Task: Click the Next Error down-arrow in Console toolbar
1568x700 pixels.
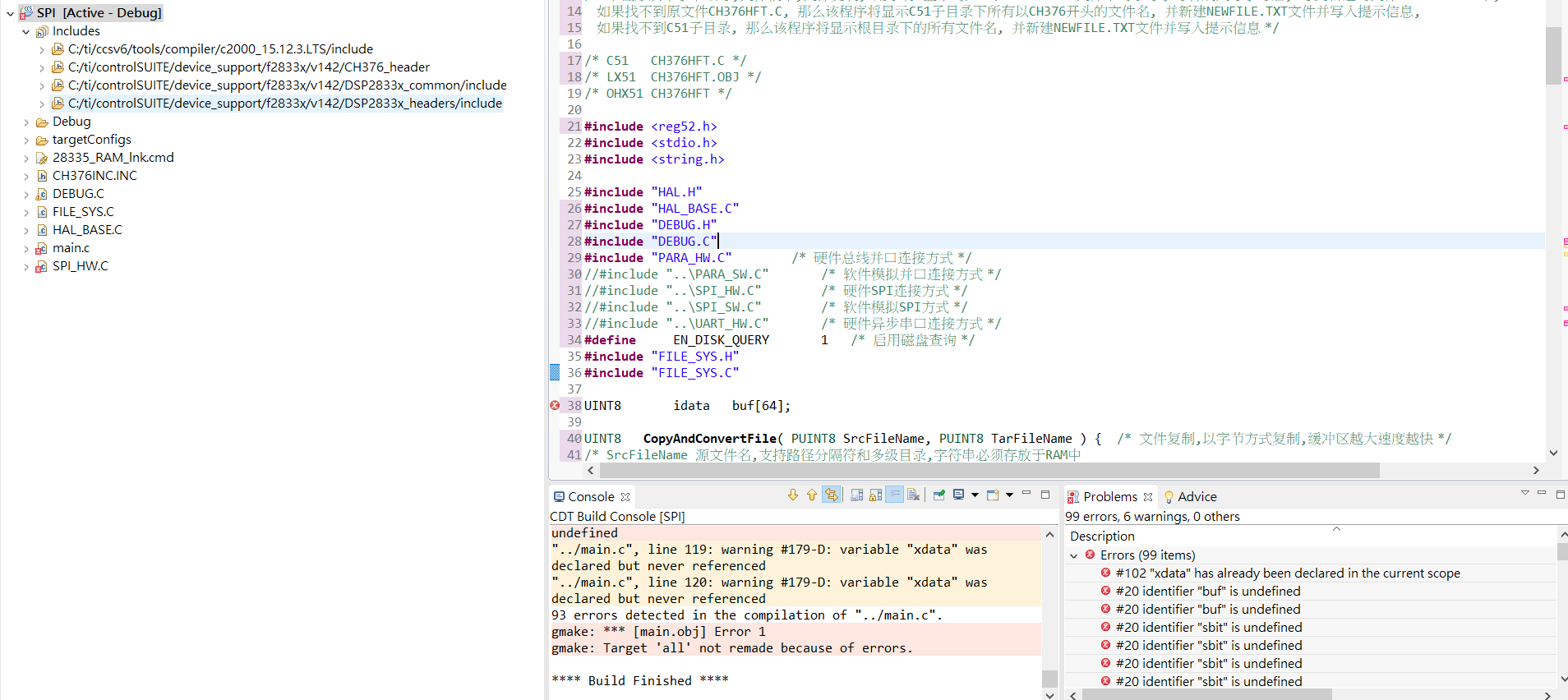Action: click(792, 495)
